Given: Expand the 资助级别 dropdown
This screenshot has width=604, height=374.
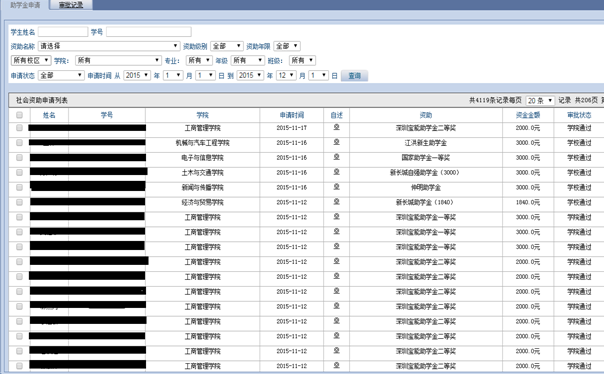Looking at the screenshot, I should (227, 46).
